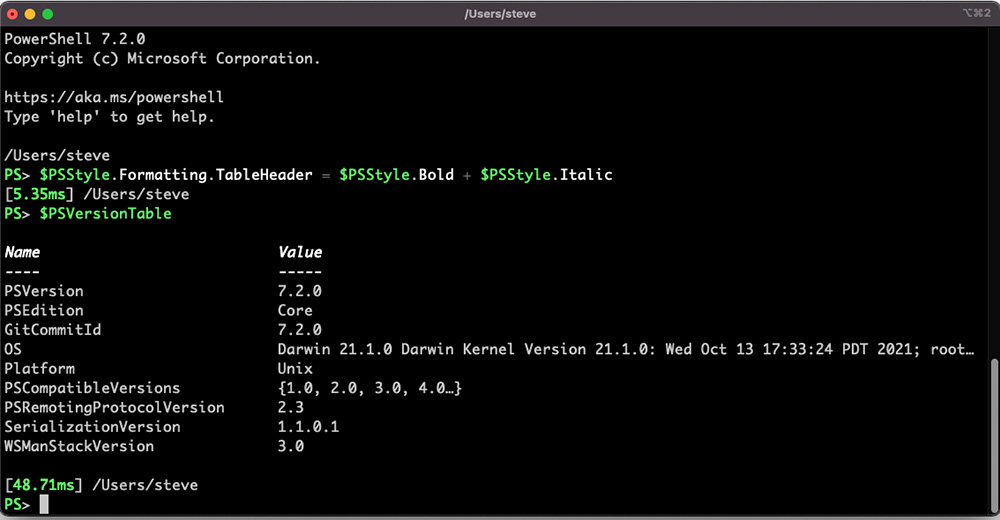Click the PSRemotingProtocolVersion row name
Screen dimensions: 1000x520
point(114,407)
